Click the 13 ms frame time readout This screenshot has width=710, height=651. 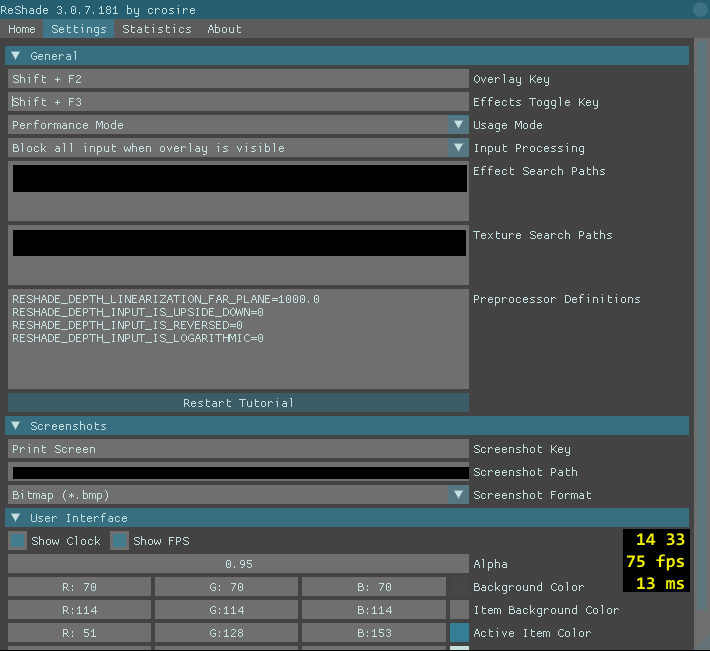pyautogui.click(x=660, y=583)
